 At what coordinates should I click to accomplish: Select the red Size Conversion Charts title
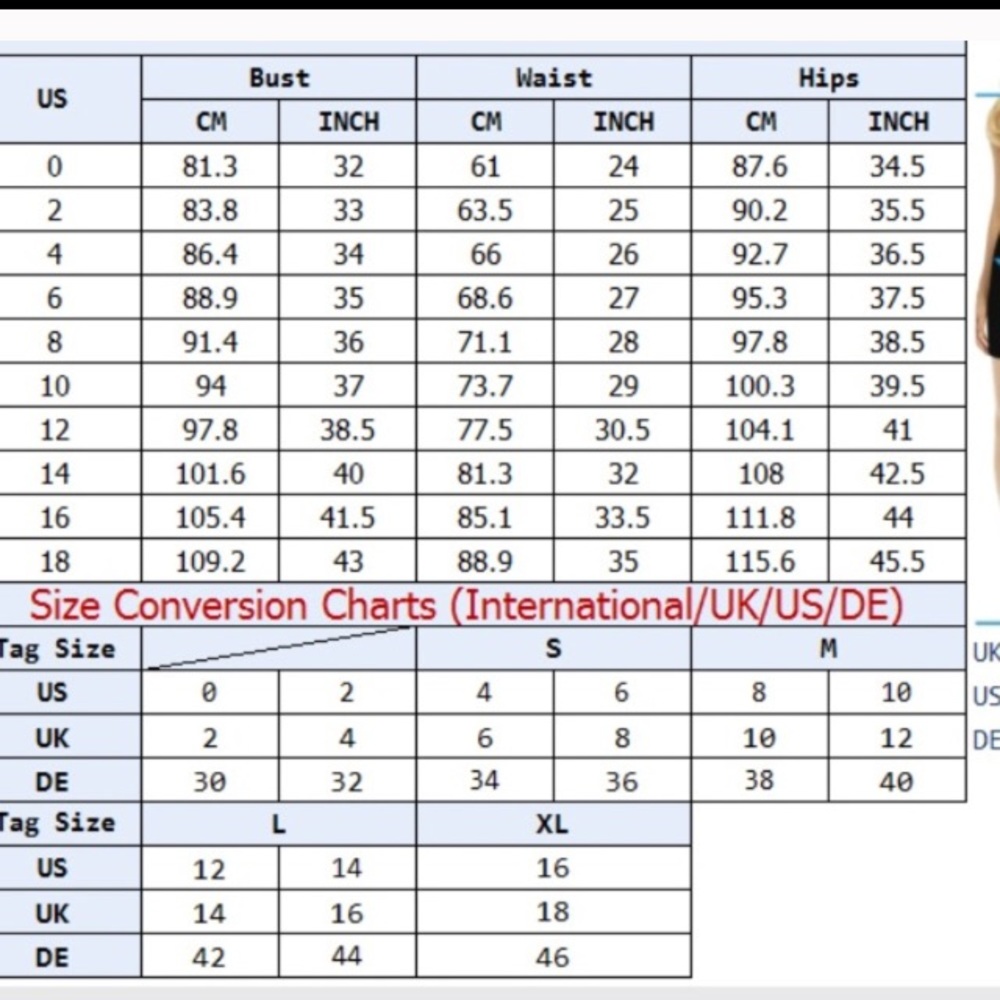466,605
